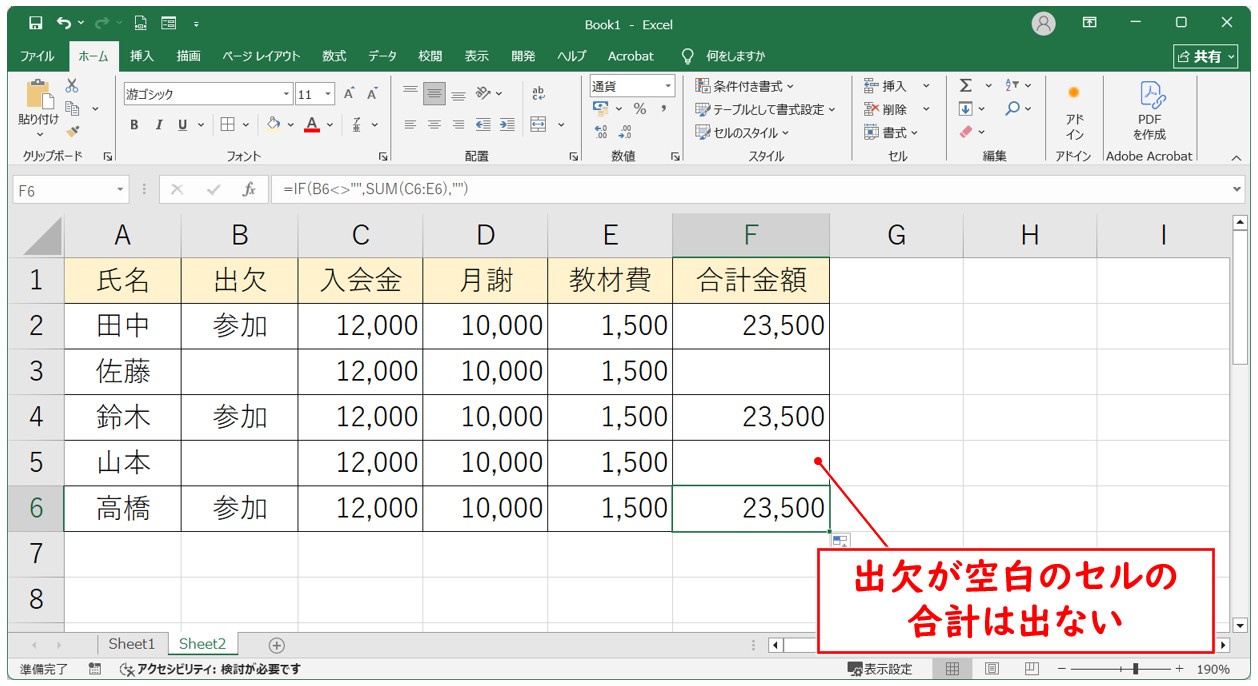Click the percent style icon
The image size is (1258, 686).
[x=639, y=109]
